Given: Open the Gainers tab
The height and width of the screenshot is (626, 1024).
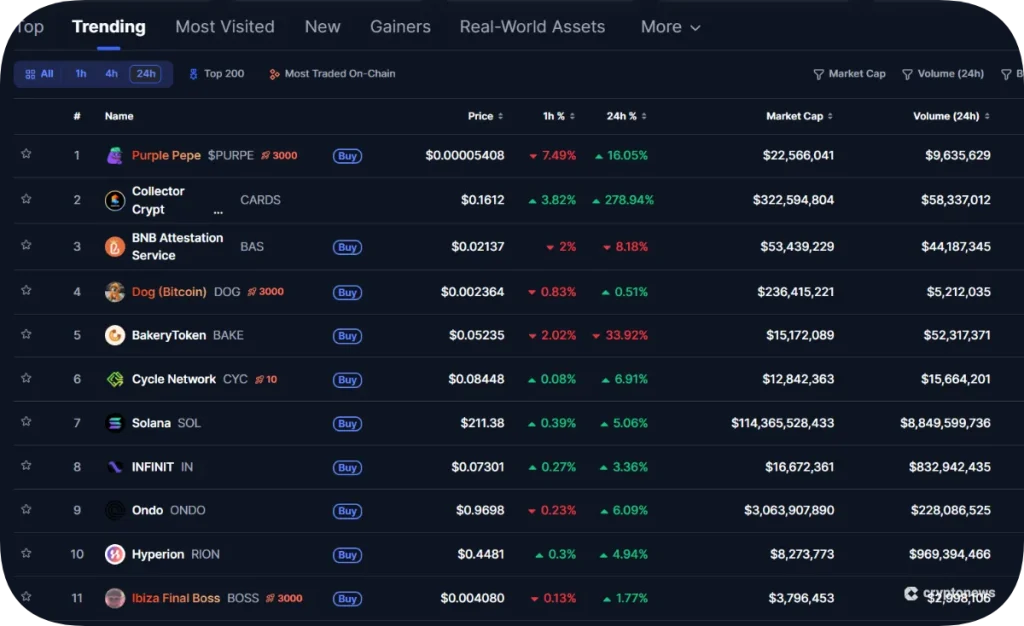Looking at the screenshot, I should click(400, 27).
